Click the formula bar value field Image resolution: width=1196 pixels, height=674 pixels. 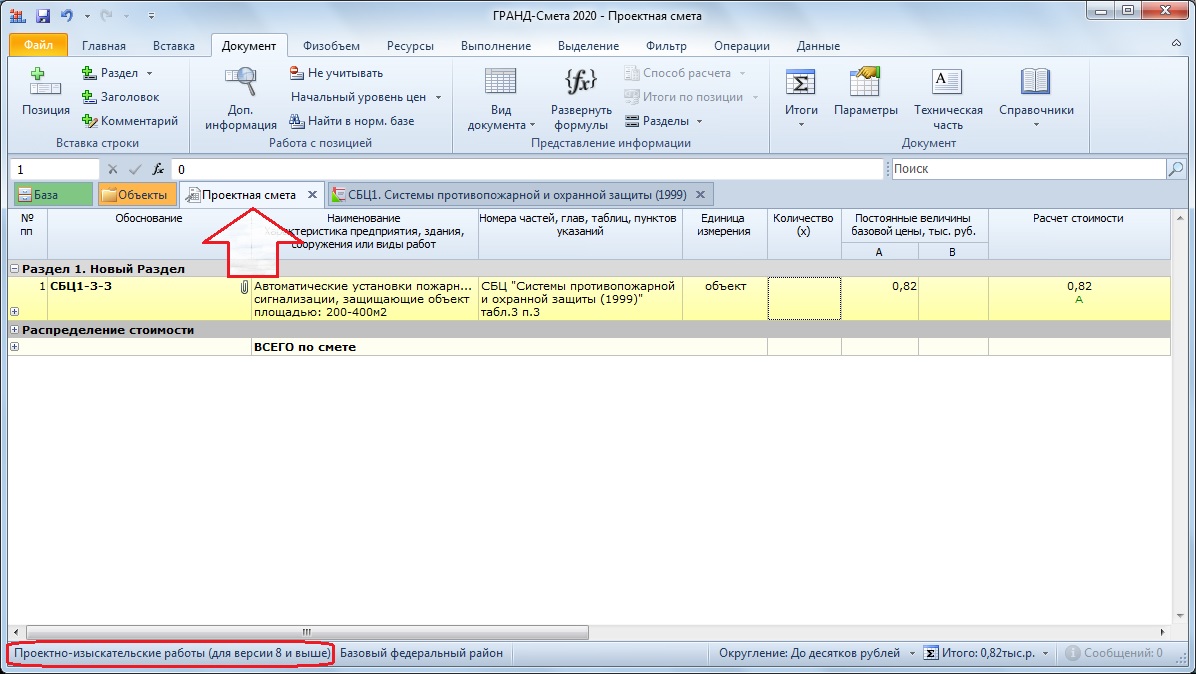[526, 169]
